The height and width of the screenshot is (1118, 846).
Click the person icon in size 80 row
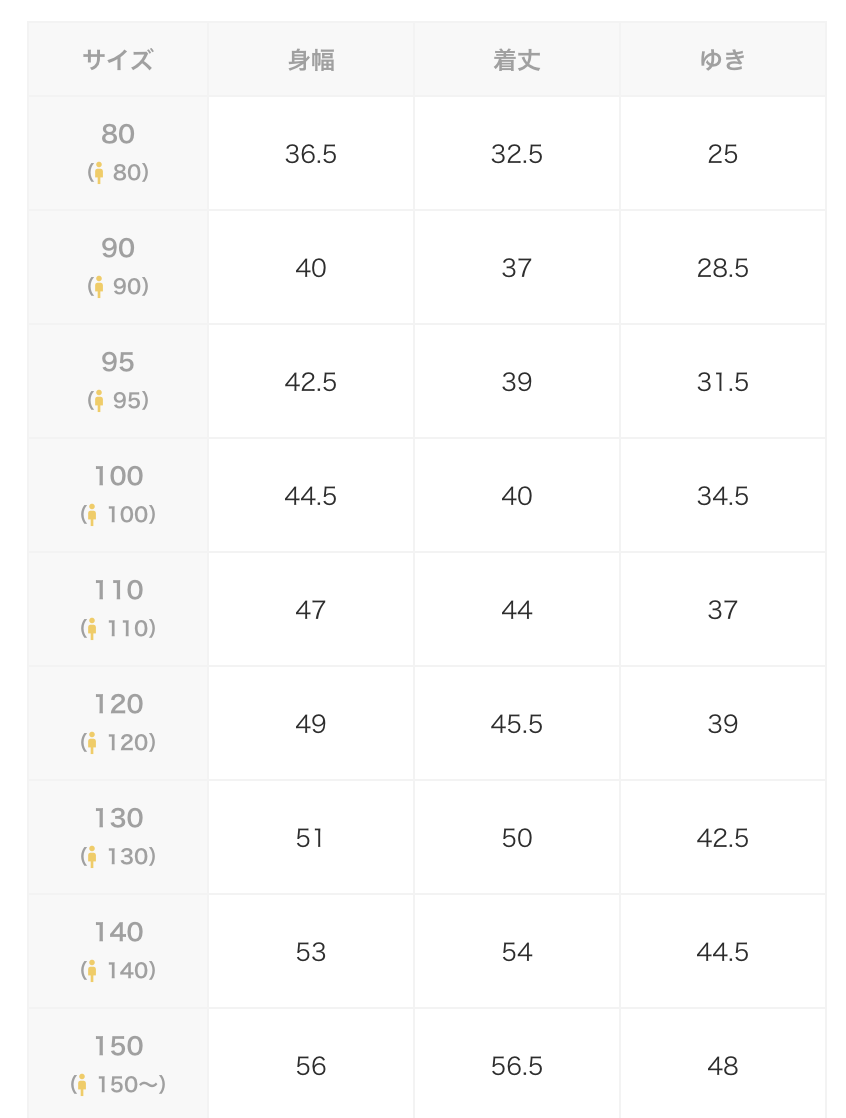tap(99, 173)
